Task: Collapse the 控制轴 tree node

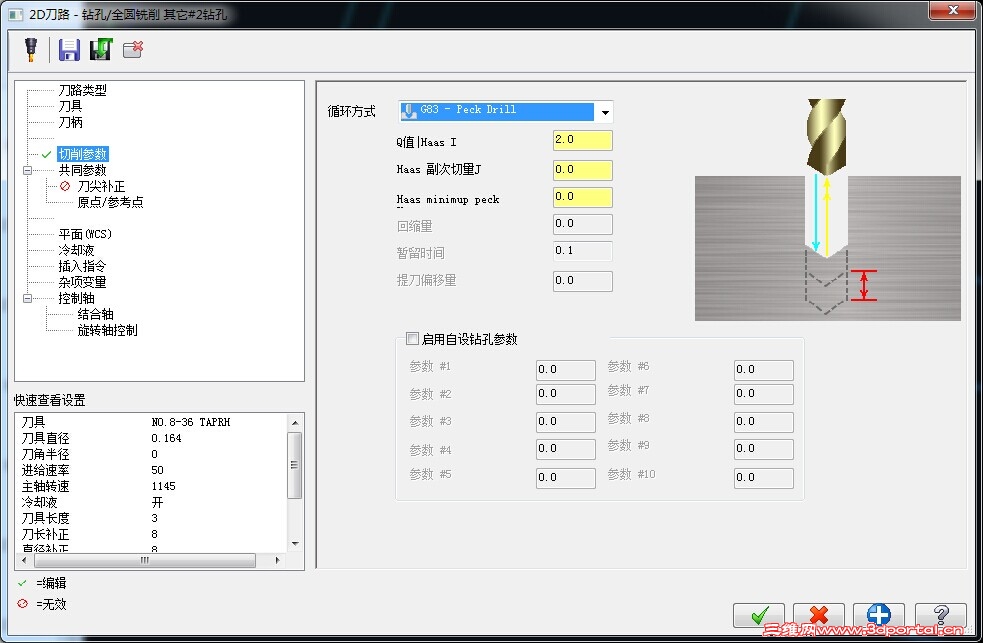Action: pos(28,298)
